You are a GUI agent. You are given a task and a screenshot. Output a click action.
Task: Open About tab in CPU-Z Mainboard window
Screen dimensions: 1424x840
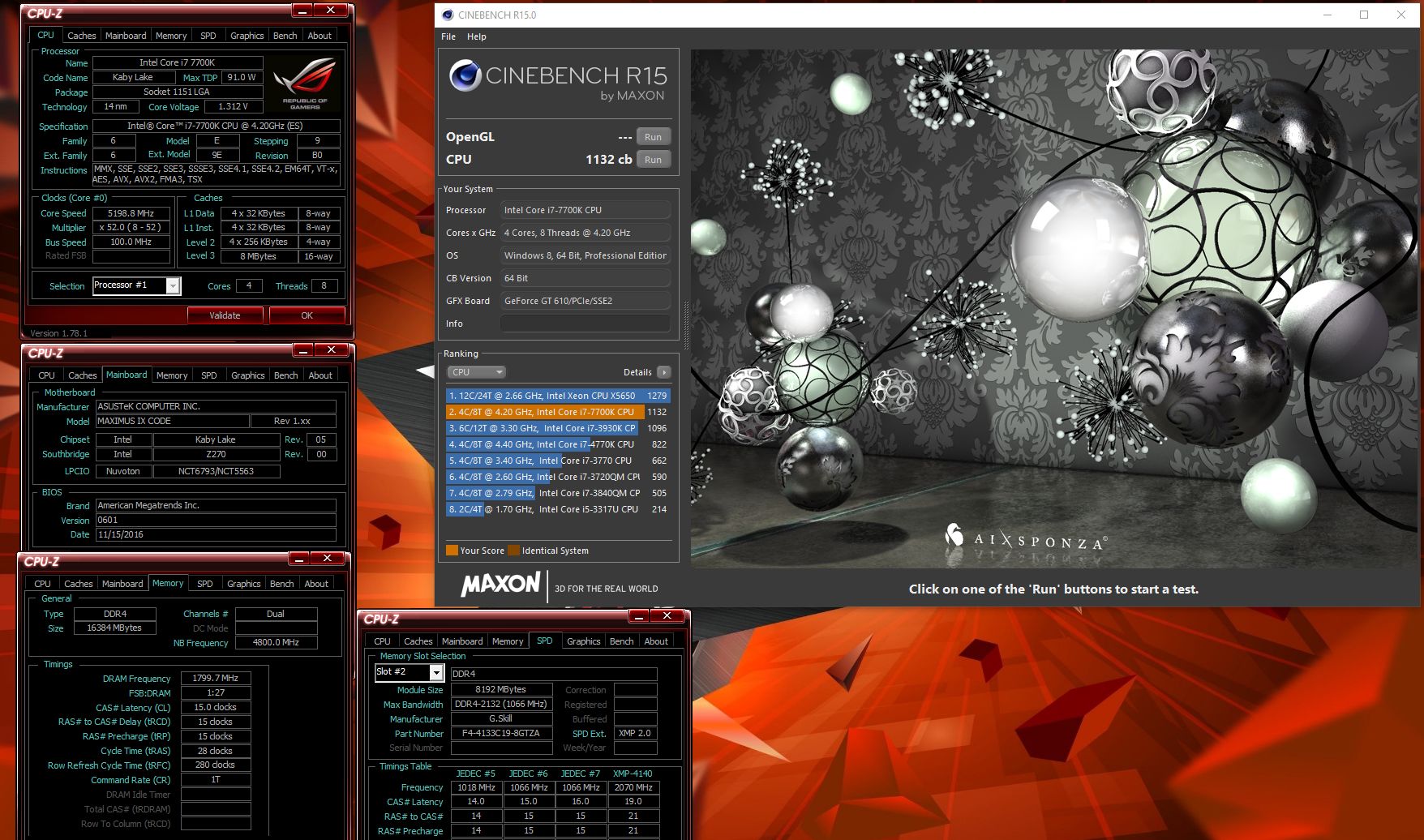(320, 375)
